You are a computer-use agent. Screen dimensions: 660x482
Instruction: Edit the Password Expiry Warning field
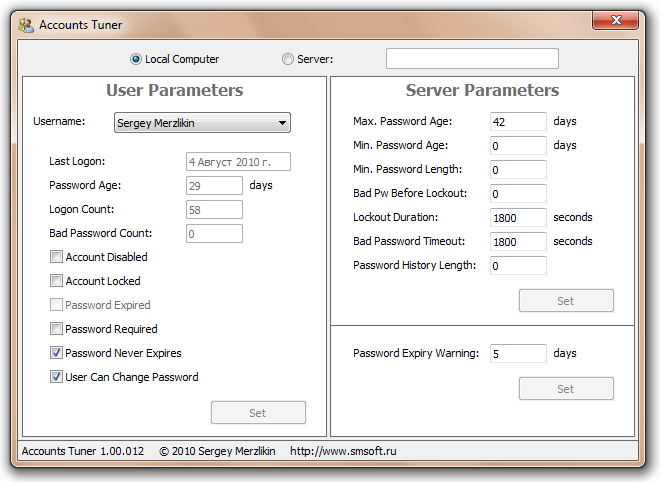(518, 353)
